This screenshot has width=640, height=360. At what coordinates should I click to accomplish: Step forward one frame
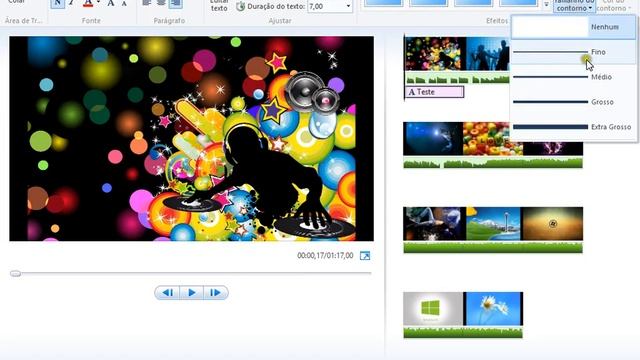(216, 292)
